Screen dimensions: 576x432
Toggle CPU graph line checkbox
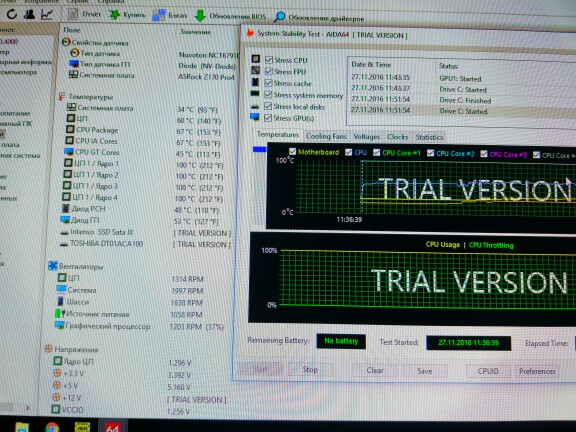[349, 152]
